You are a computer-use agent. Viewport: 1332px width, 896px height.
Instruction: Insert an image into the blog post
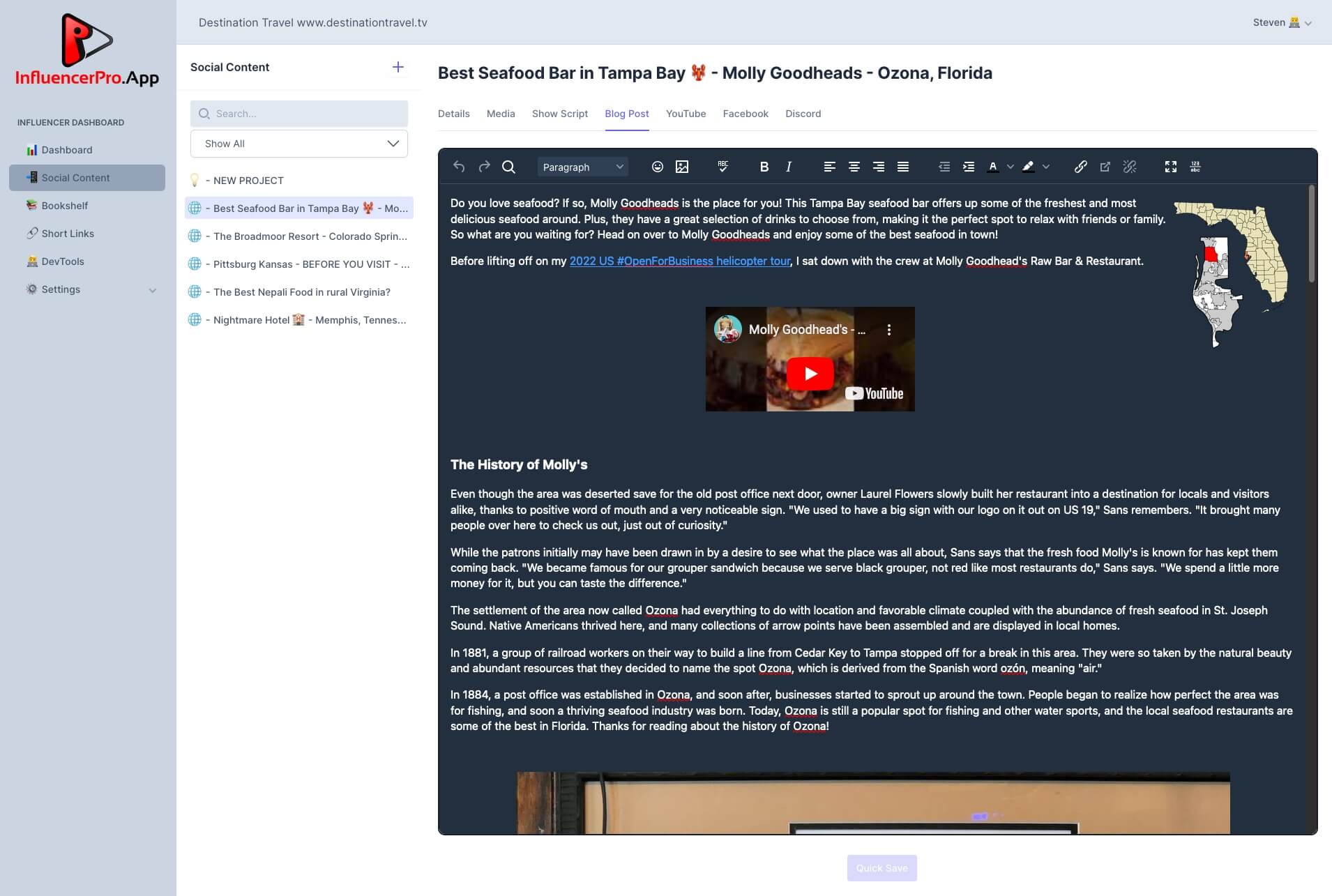pos(682,167)
